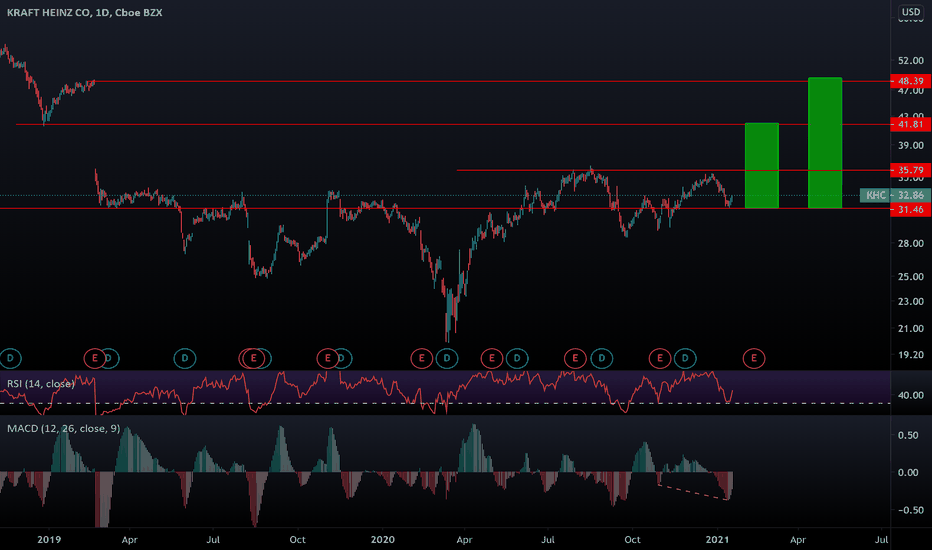
Task: Open the earnings E marker from February 2019
Action: tap(95, 358)
